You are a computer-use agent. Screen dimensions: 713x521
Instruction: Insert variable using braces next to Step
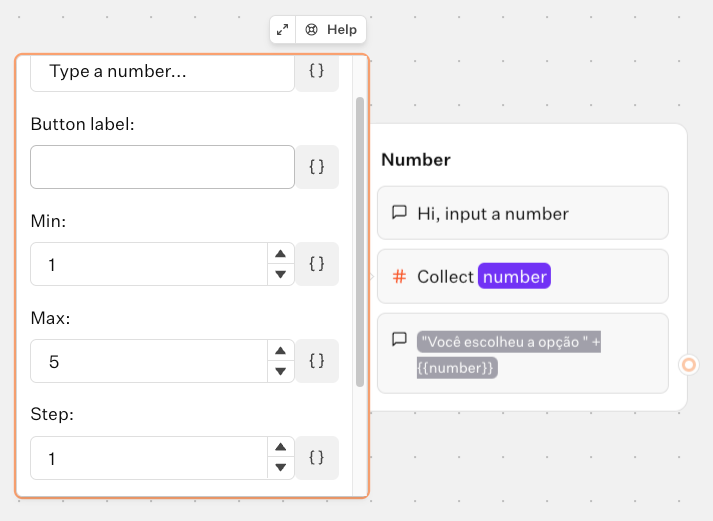coord(317,458)
